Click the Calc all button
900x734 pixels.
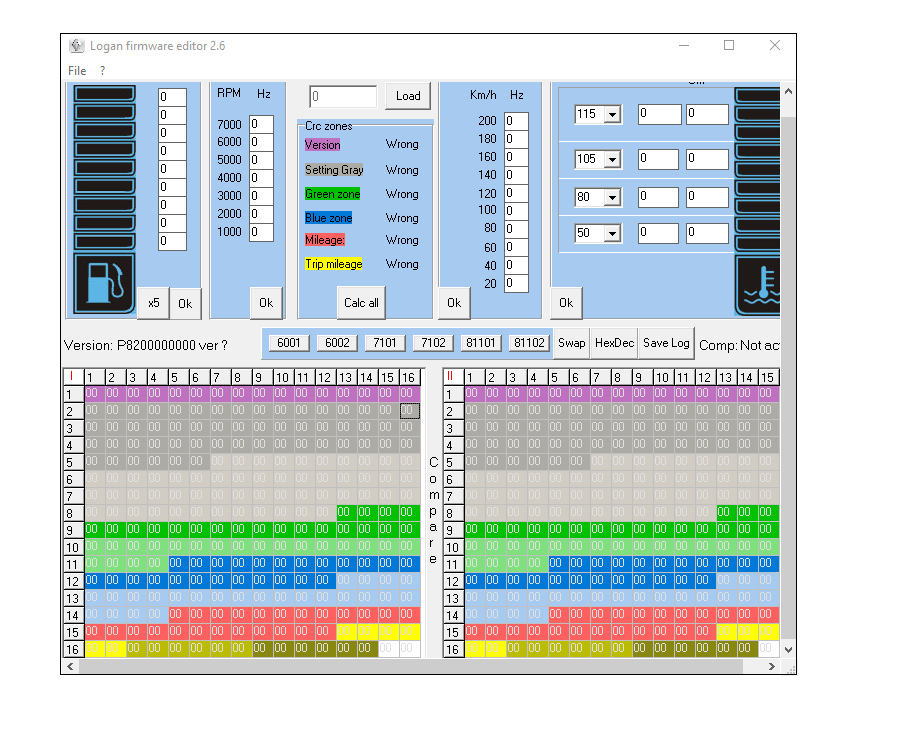(x=361, y=302)
